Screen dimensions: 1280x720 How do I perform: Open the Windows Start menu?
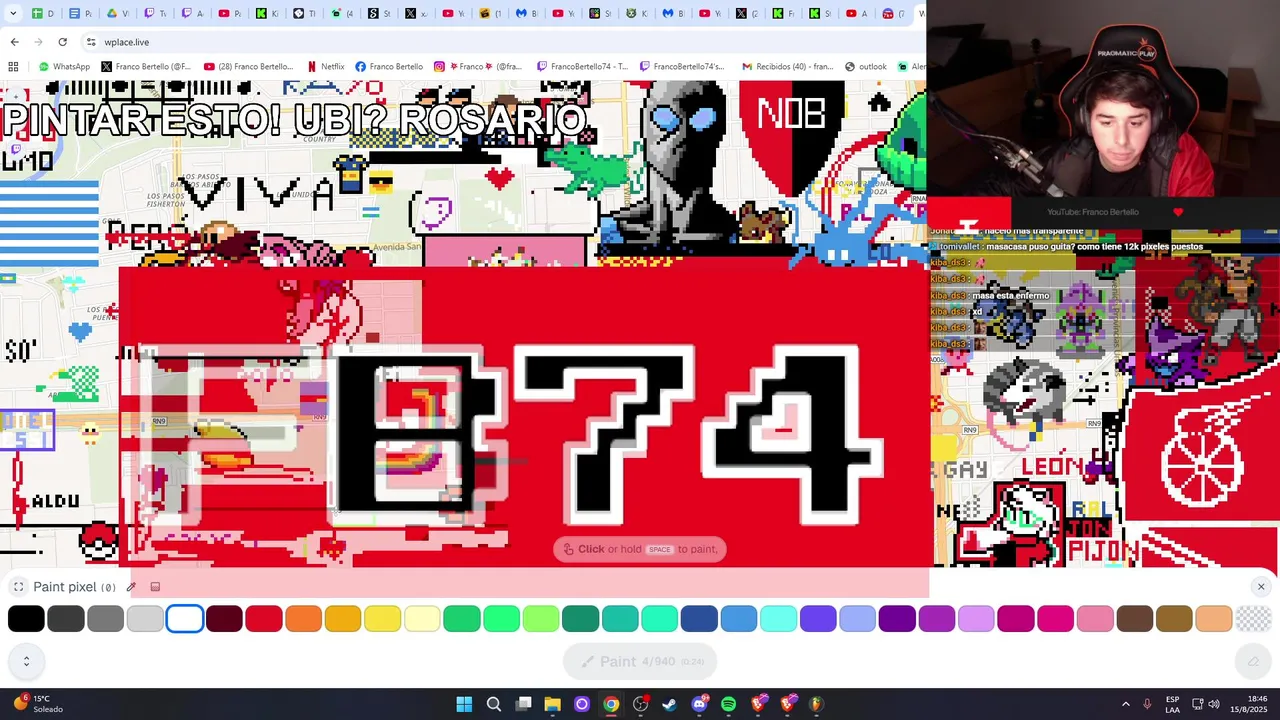click(x=464, y=704)
